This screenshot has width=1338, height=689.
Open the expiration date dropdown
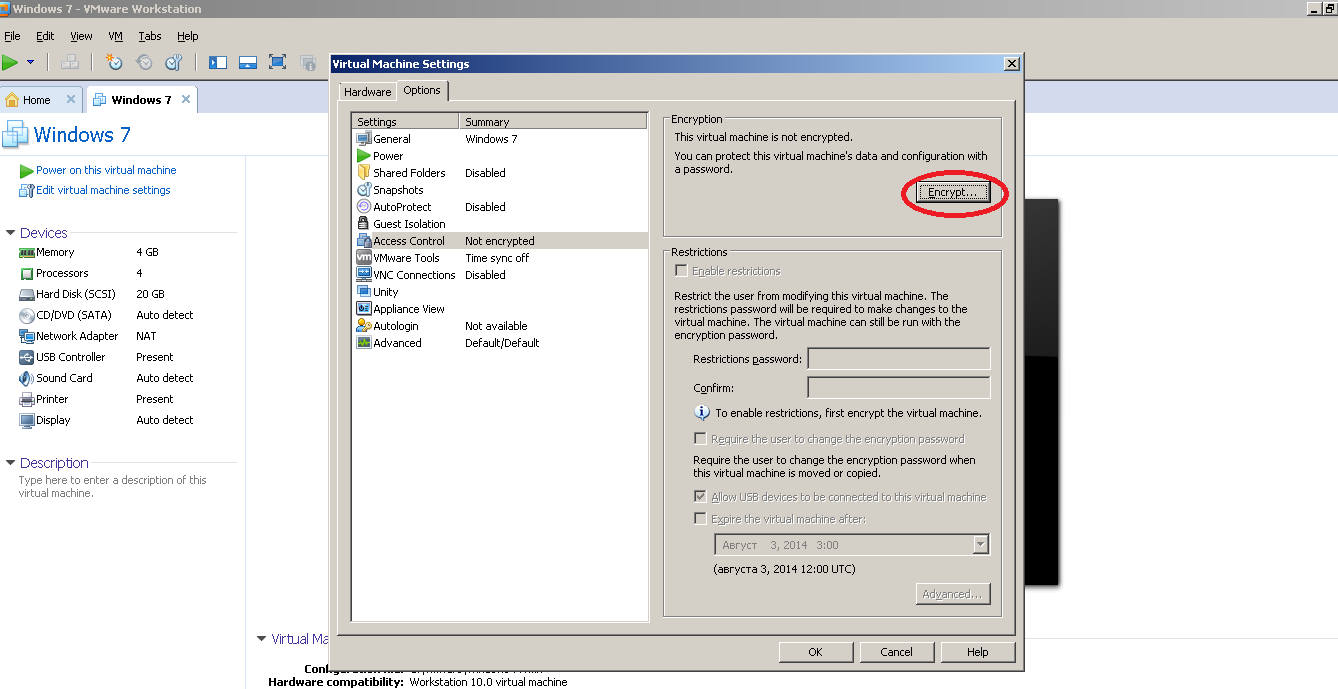coord(980,545)
